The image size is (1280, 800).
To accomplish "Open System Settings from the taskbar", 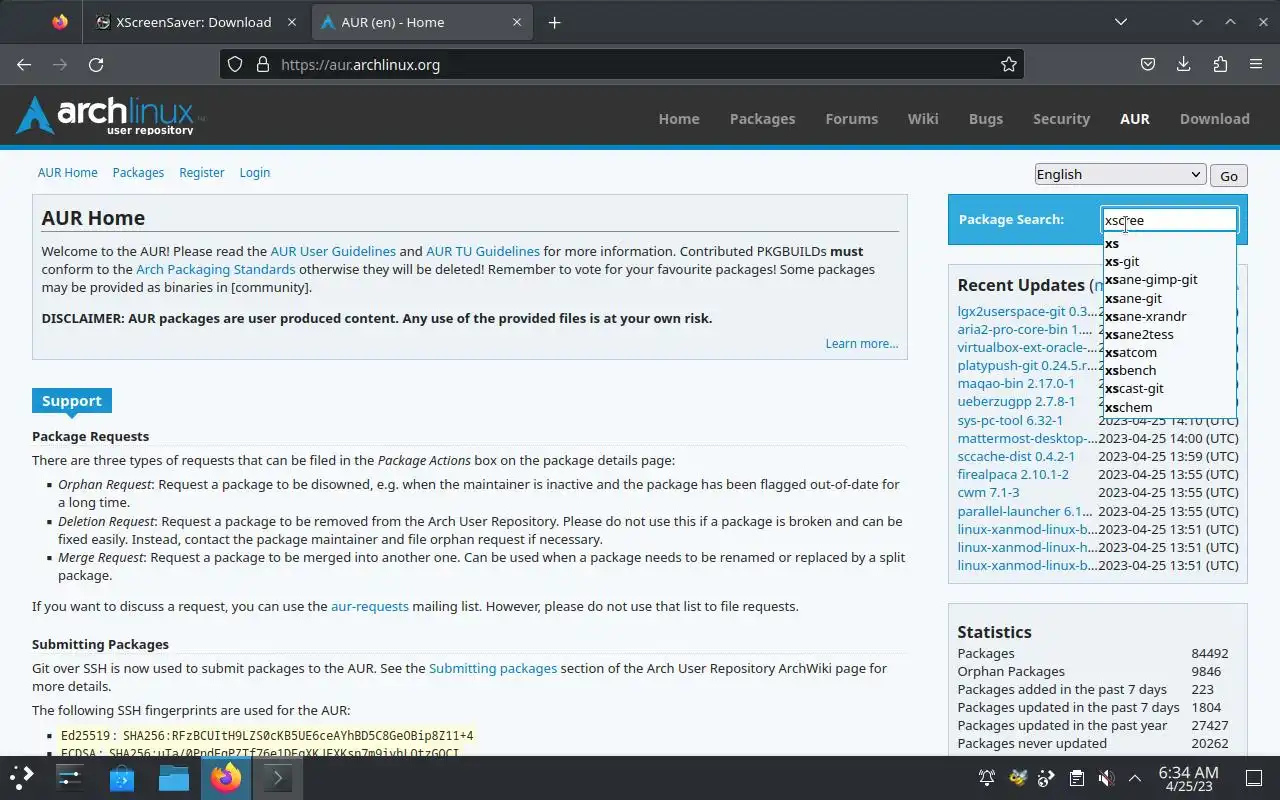I will [70, 777].
